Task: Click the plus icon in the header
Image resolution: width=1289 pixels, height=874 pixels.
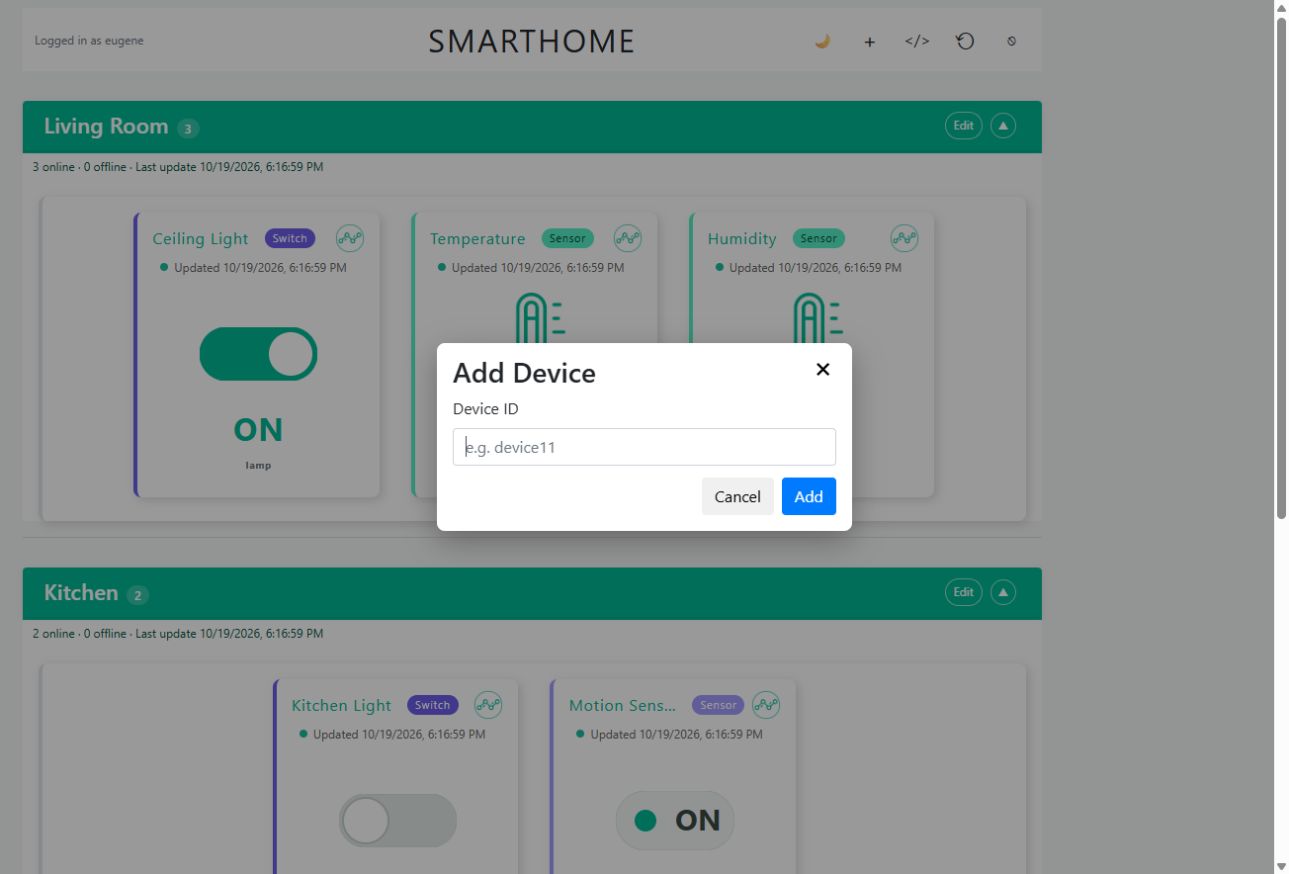Action: [x=869, y=42]
